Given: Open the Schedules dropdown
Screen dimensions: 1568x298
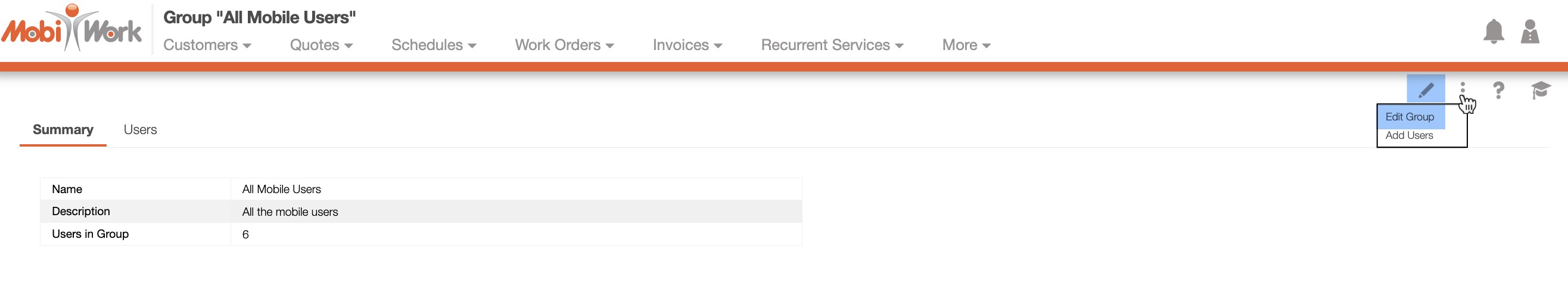Looking at the screenshot, I should (433, 45).
